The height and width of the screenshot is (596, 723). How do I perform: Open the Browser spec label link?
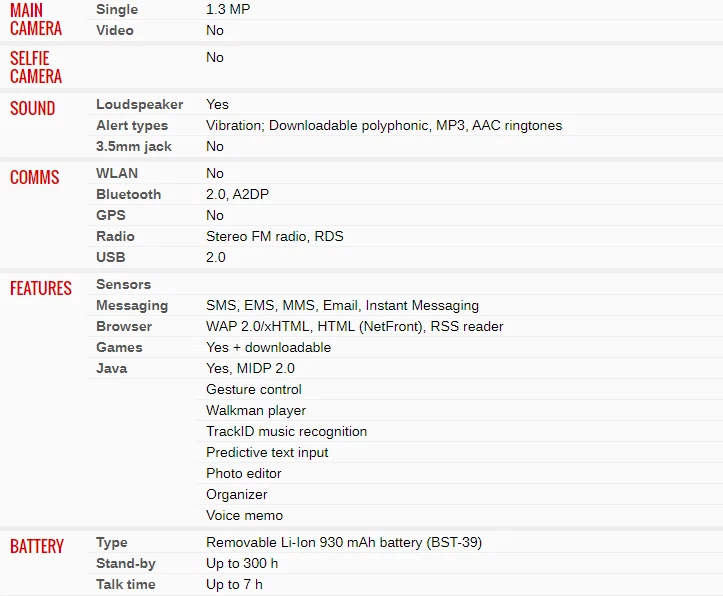(x=124, y=326)
